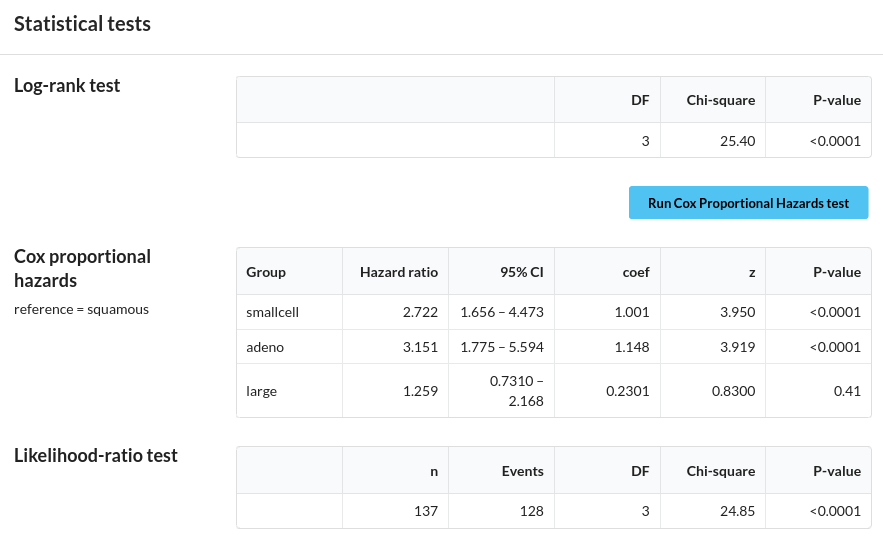Screen dimensions: 883x538
Task: Select the 'large' group row label
Action: pos(261,391)
